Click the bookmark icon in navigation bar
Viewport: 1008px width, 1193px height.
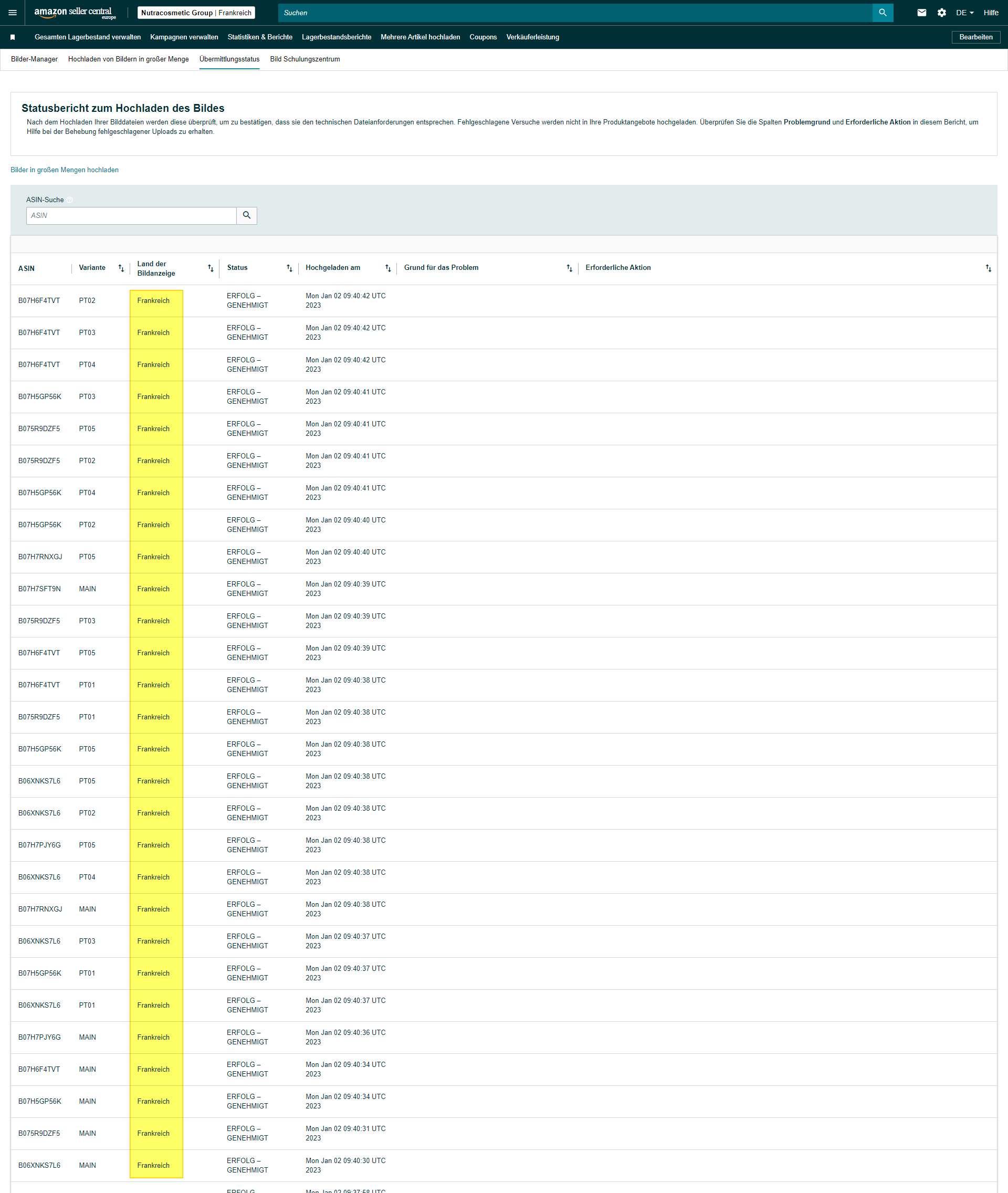[x=13, y=37]
